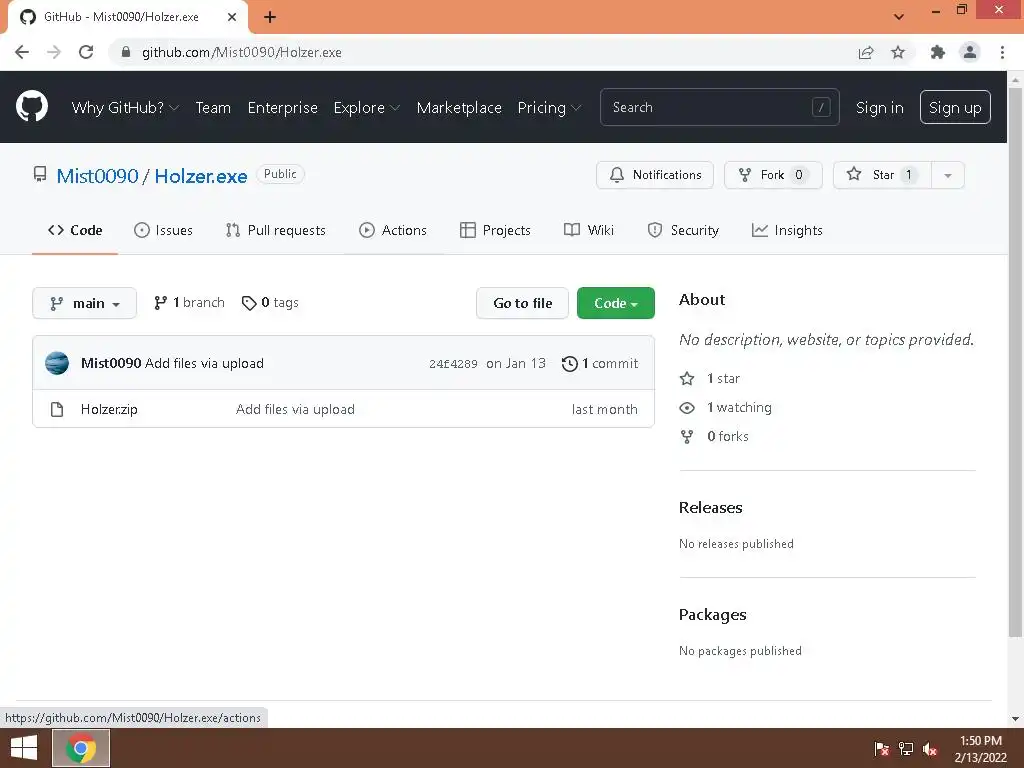This screenshot has height=768, width=1024.
Task: Open the main branch selector dropdown
Action: (x=84, y=303)
